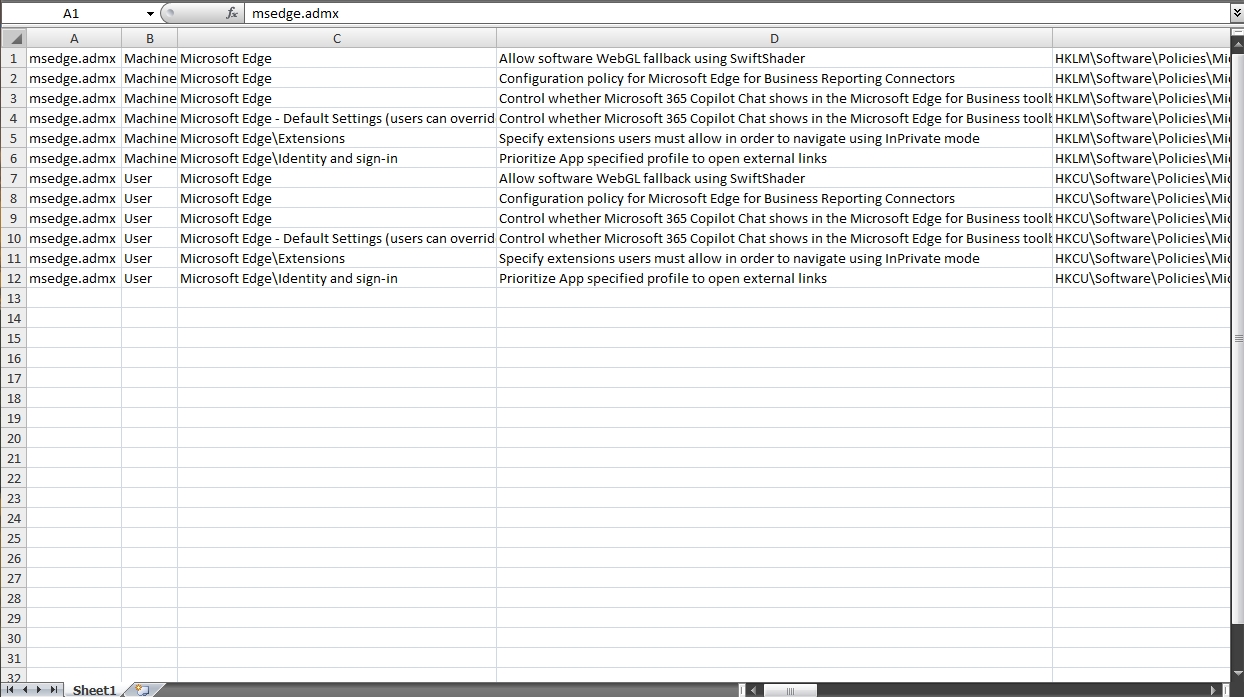Image resolution: width=1244 pixels, height=697 pixels.
Task: Click the fx Insert Function icon
Action: [x=232, y=14]
